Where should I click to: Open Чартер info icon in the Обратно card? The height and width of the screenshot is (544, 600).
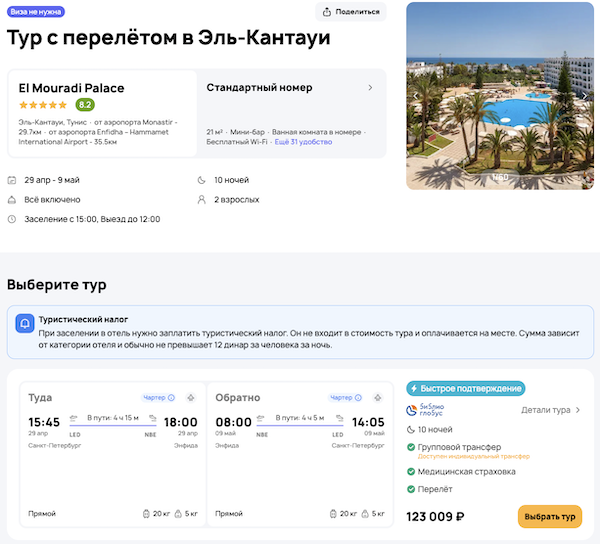click(x=358, y=397)
